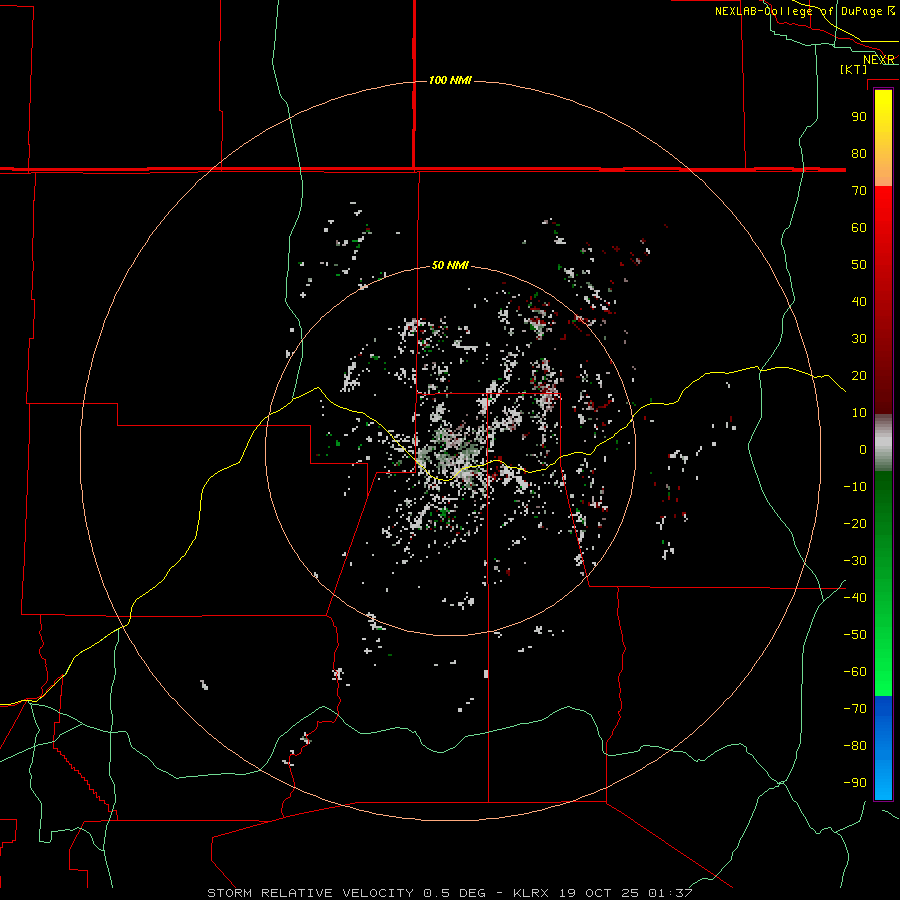Click the -50 value on the velocity scale
Screen dimensions: 900x900
(x=855, y=634)
